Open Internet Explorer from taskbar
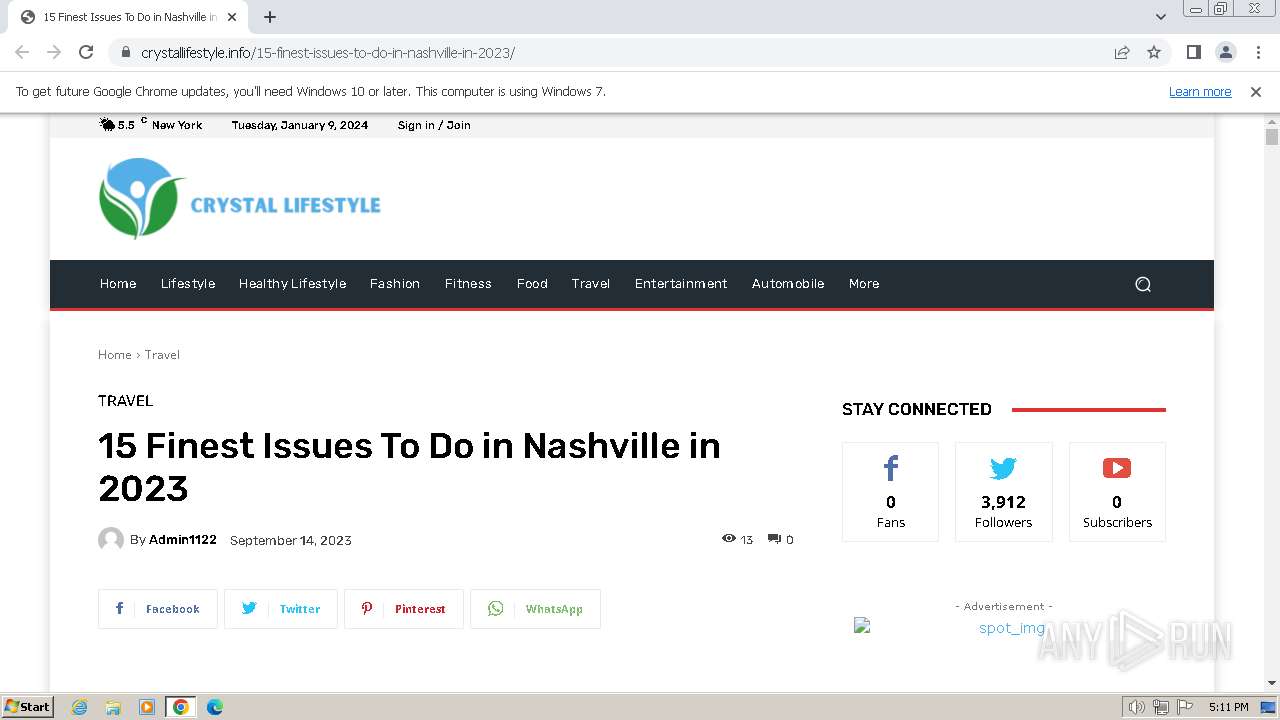This screenshot has width=1280, height=720. point(79,707)
